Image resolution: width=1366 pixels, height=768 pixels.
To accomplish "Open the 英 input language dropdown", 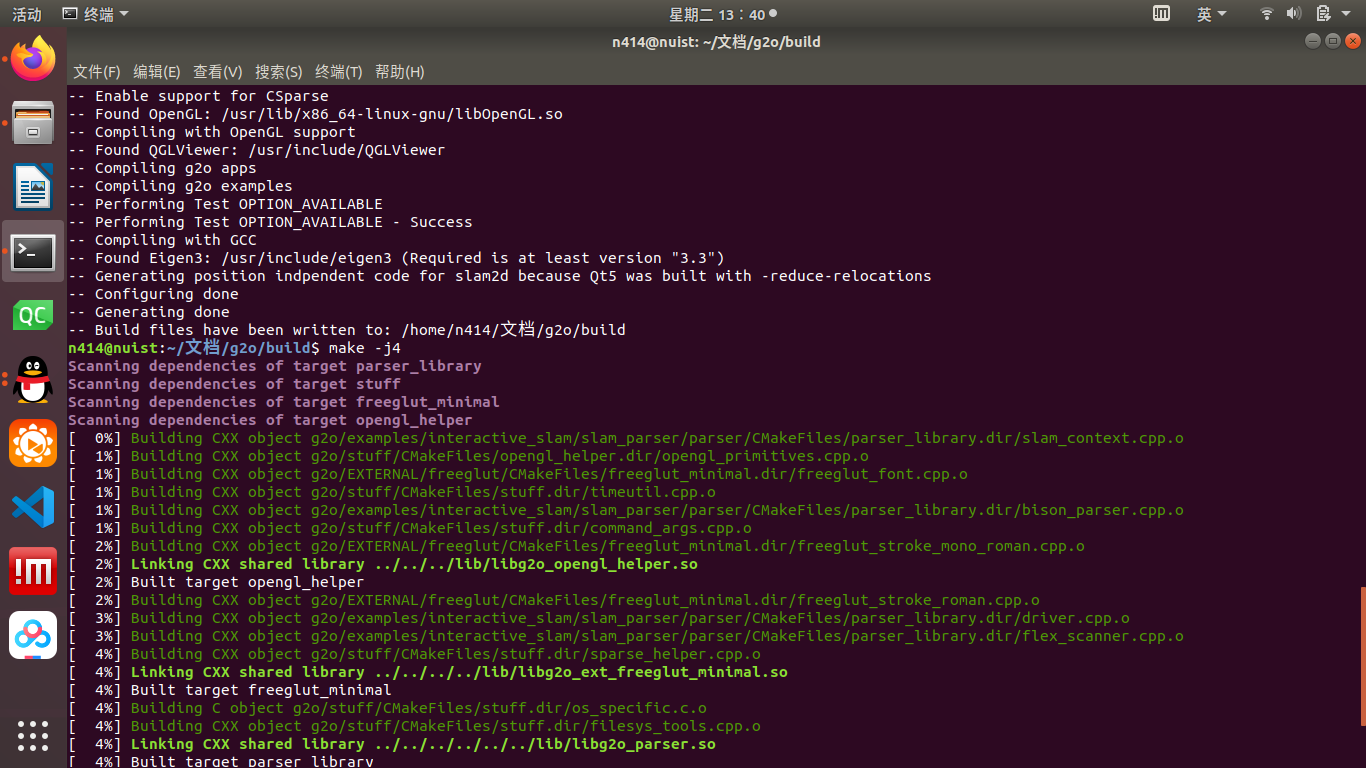I will [x=1214, y=14].
